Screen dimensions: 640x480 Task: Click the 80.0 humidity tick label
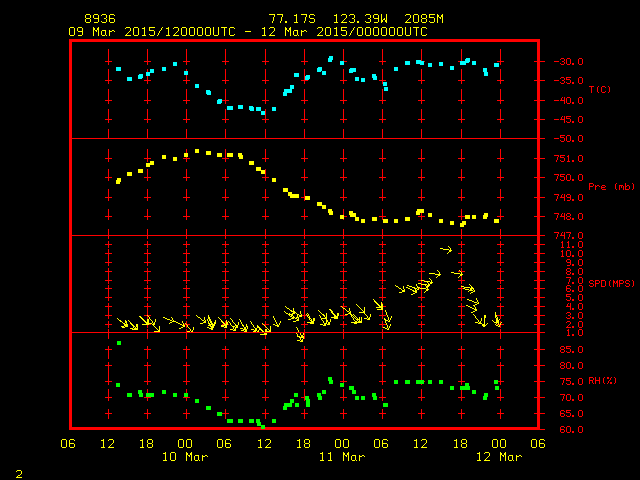click(x=571, y=366)
